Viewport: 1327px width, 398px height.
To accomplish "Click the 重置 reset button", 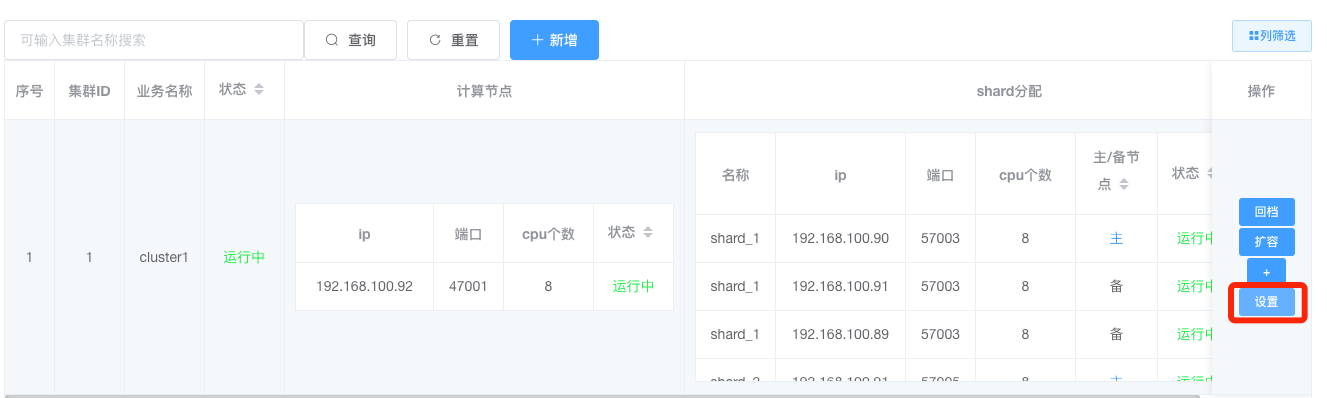I will [453, 40].
